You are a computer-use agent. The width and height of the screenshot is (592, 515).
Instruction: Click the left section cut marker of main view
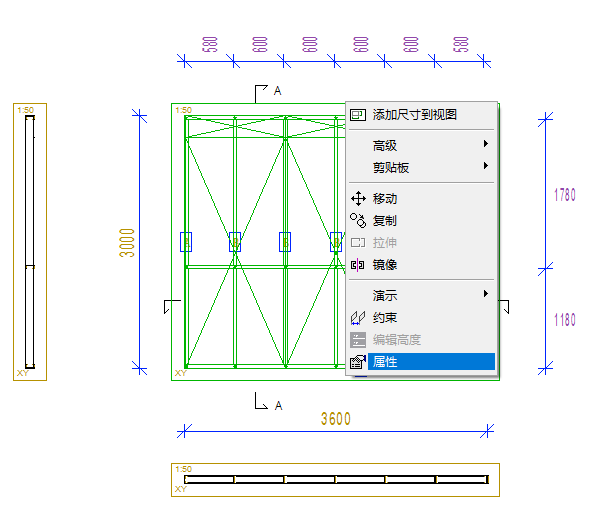pyautogui.click(x=172, y=307)
